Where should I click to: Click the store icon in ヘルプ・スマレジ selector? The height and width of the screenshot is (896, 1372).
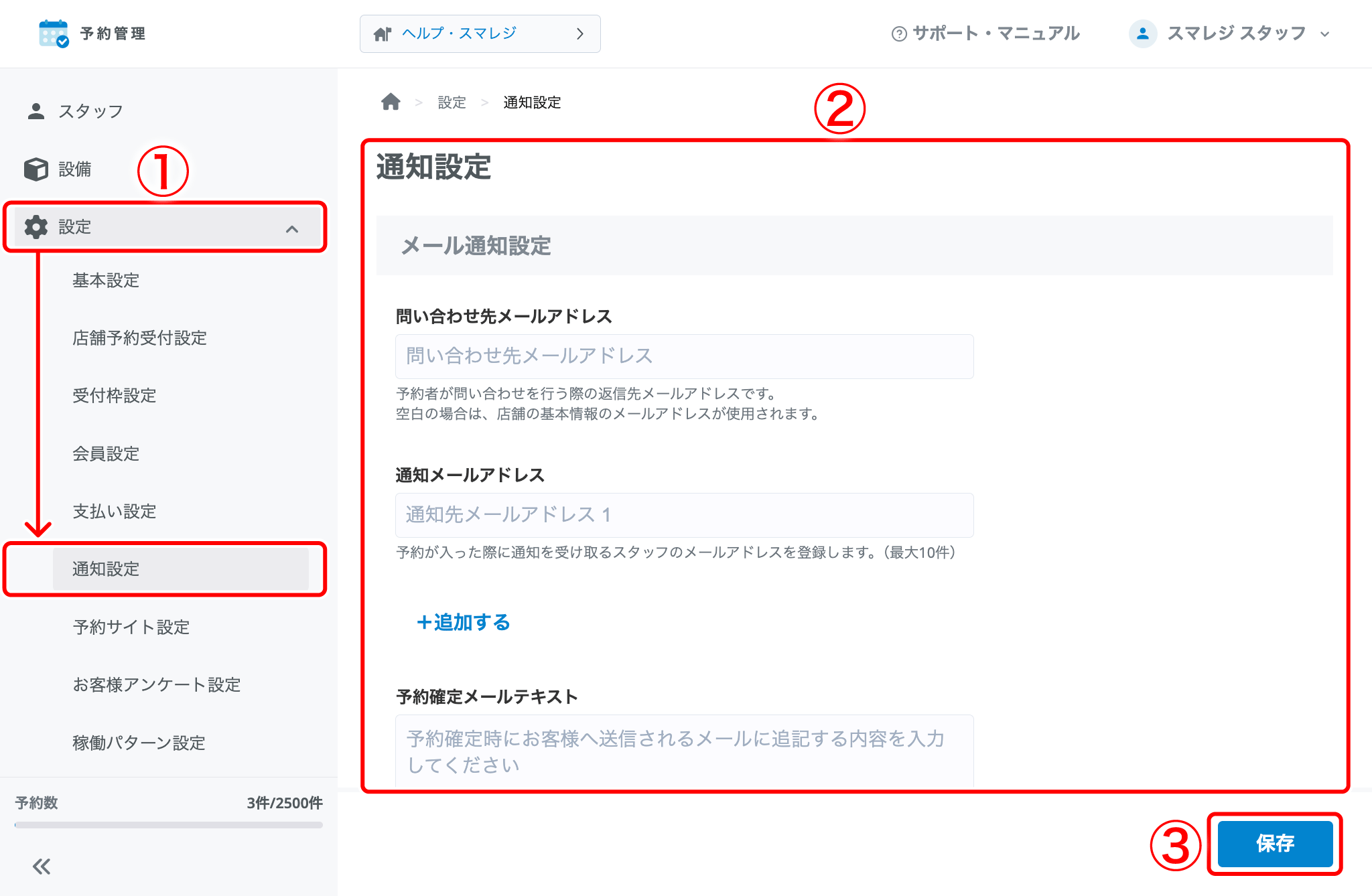click(383, 33)
